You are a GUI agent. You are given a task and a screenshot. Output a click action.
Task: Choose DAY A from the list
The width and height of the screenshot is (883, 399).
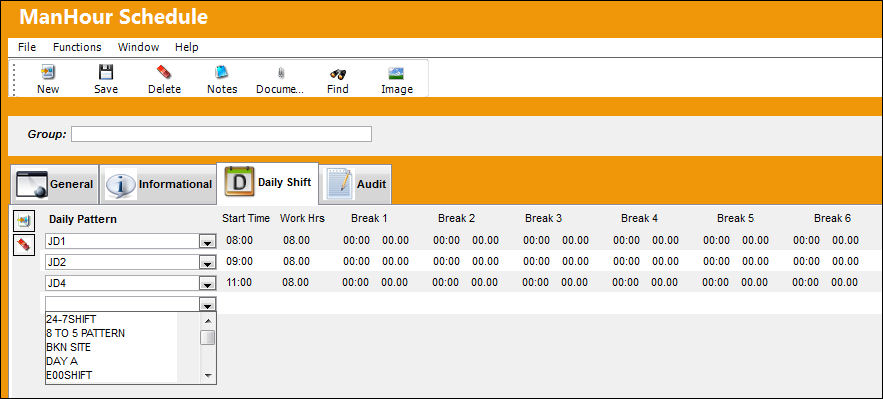pyautogui.click(x=62, y=361)
